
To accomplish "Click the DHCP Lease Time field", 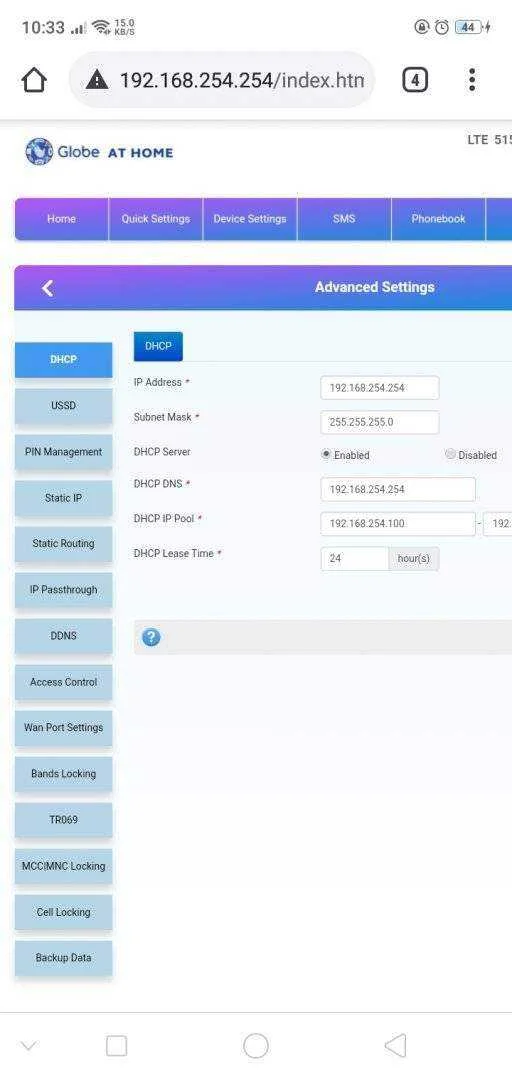I will coord(355,559).
